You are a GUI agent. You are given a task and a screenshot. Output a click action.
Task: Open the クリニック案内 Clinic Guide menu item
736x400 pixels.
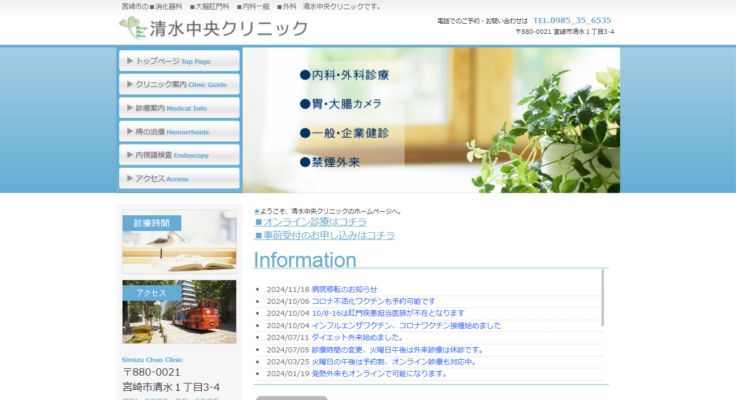click(x=179, y=85)
